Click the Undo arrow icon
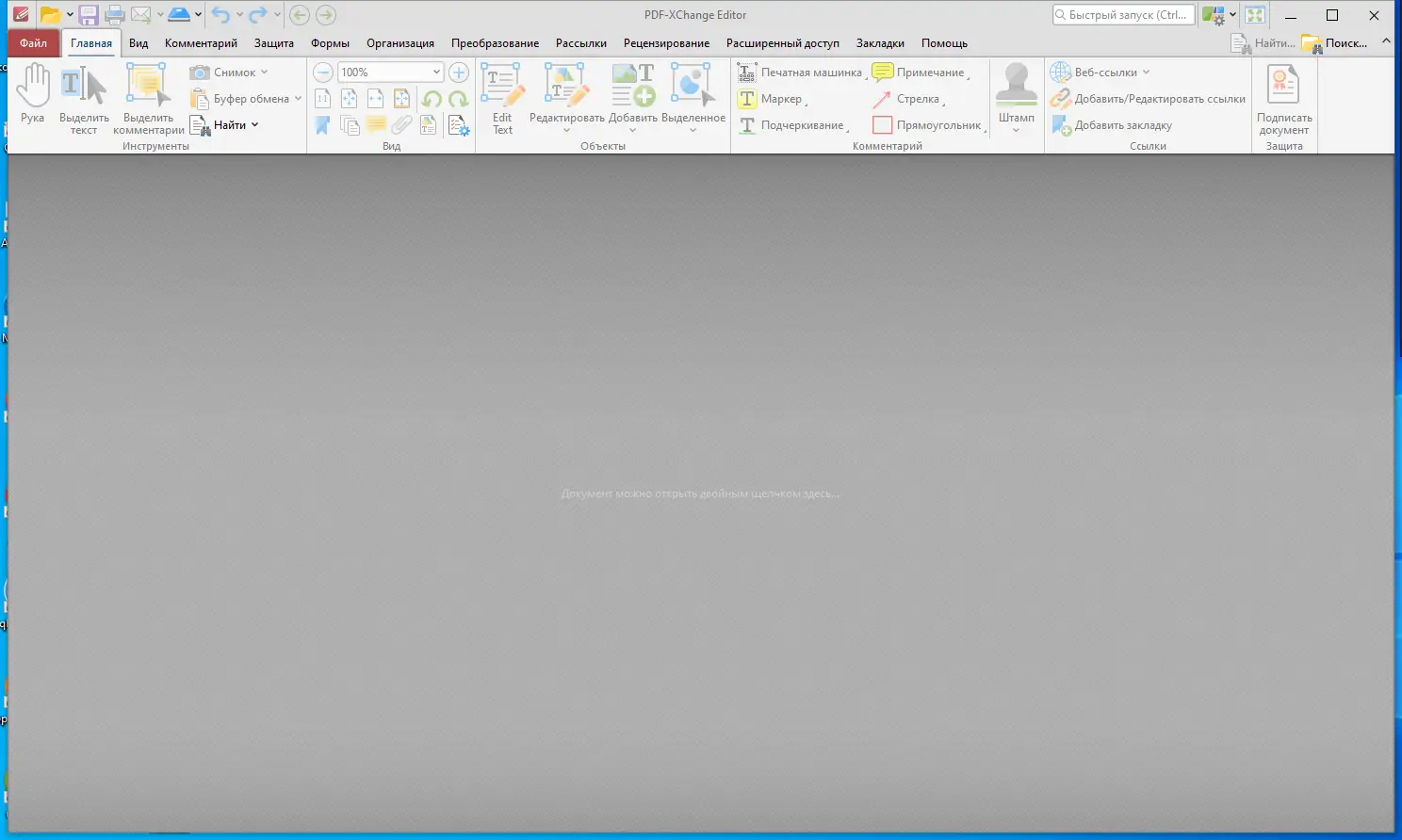Viewport: 1402px width, 840px height. pos(220,15)
